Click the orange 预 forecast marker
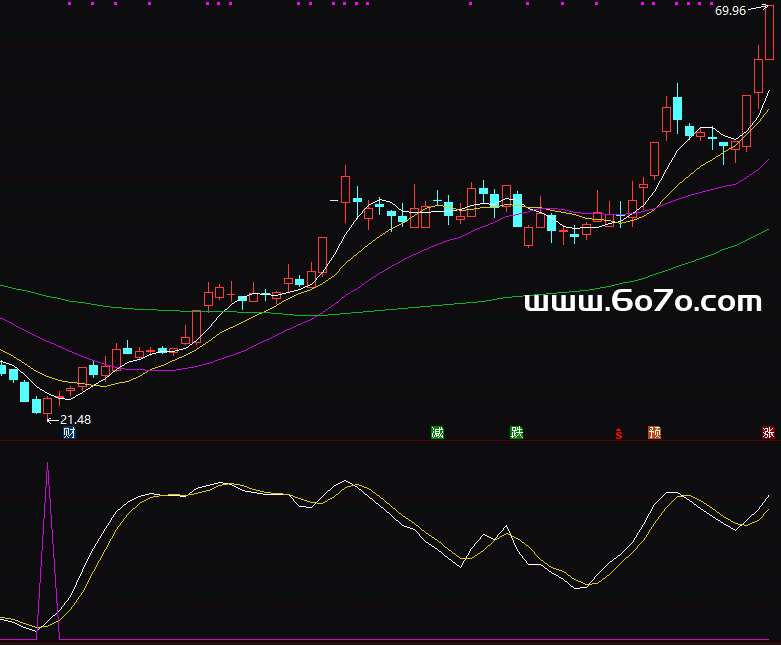Screen dimensions: 781x645 pyautogui.click(x=654, y=433)
